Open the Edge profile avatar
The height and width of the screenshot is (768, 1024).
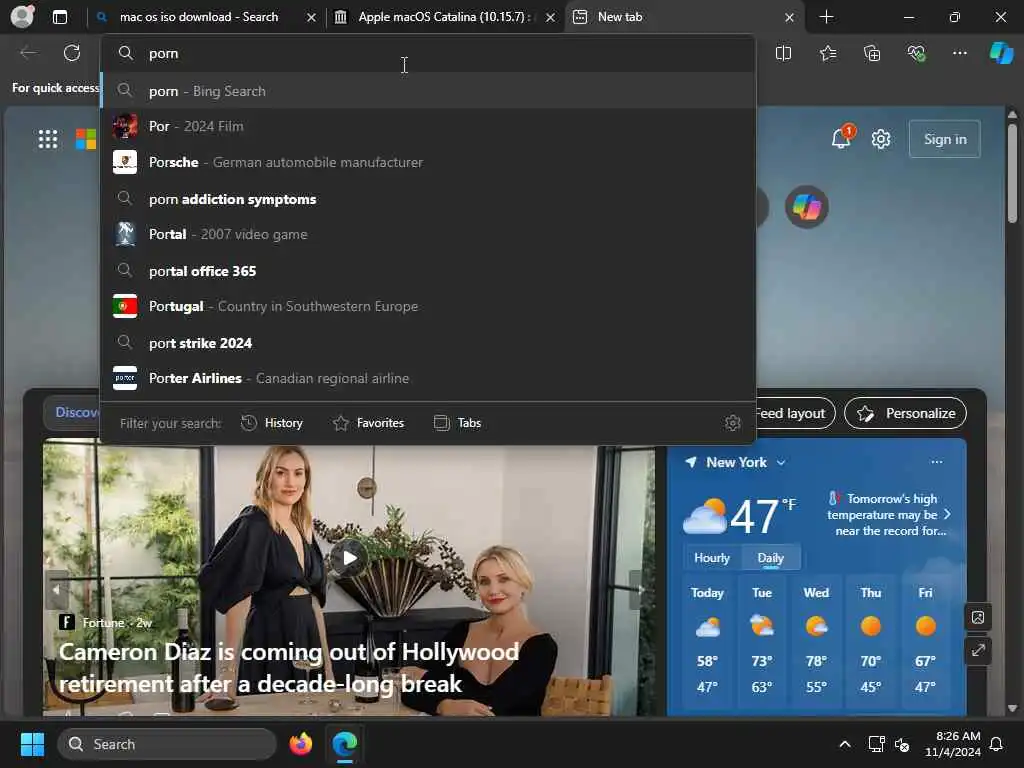22,16
